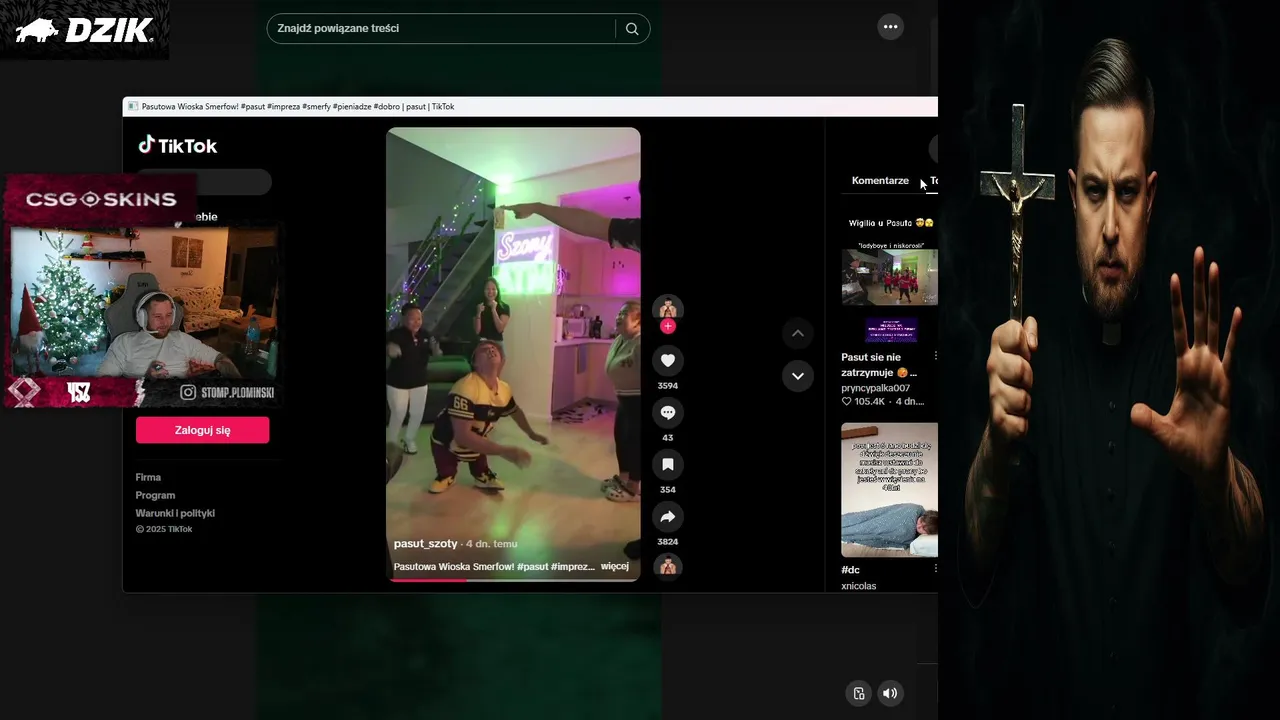
Task: Switch to the Komentarze tab
Action: coord(880,181)
